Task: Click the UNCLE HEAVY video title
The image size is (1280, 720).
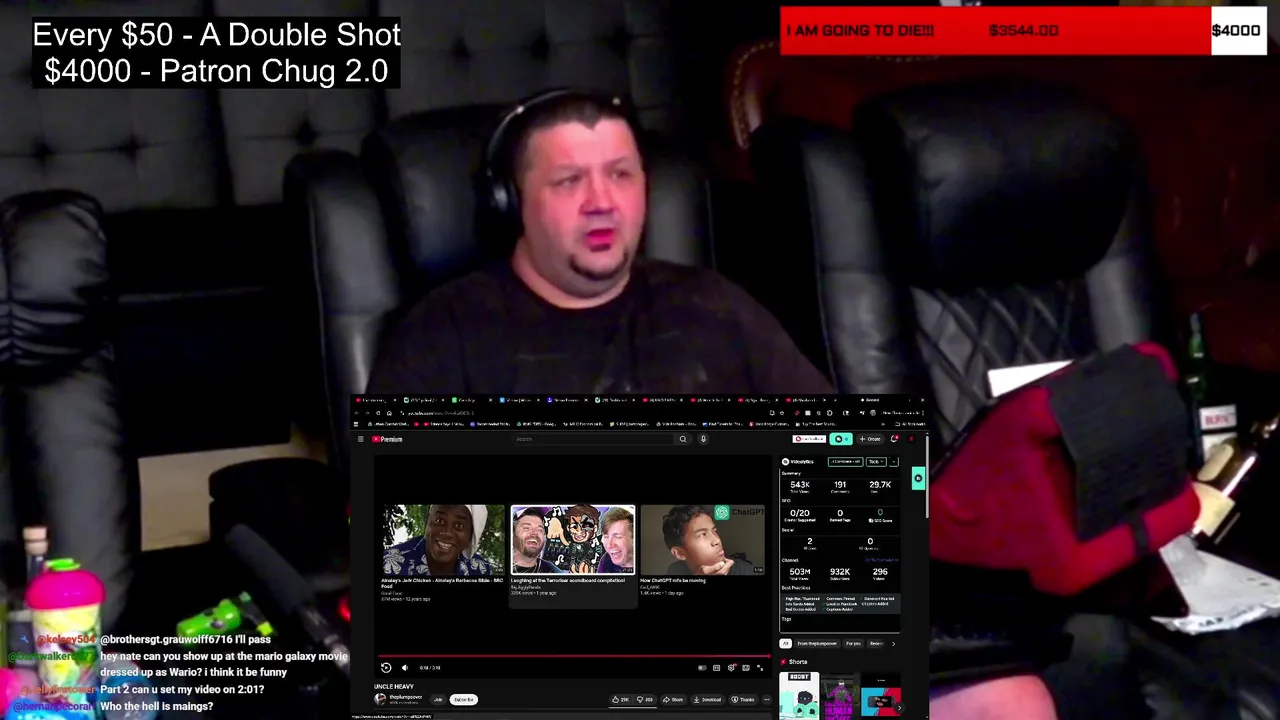Action: pos(394,686)
